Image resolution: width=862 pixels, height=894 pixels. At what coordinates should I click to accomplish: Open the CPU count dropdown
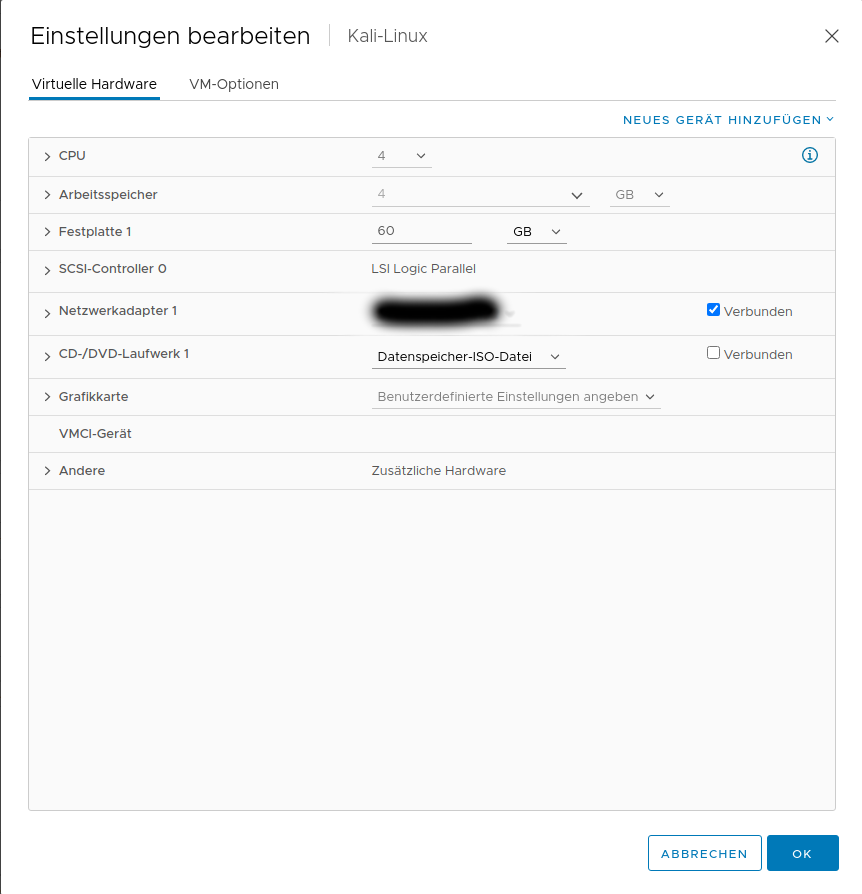coord(401,156)
